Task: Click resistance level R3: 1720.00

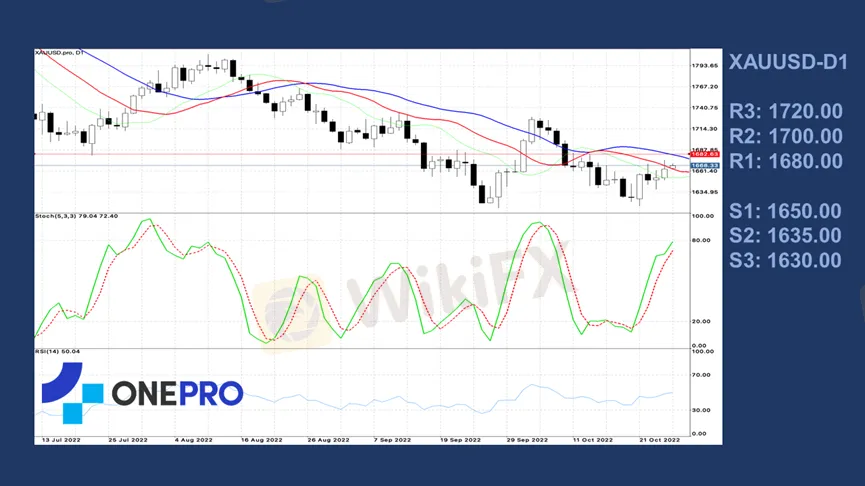Action: point(785,111)
